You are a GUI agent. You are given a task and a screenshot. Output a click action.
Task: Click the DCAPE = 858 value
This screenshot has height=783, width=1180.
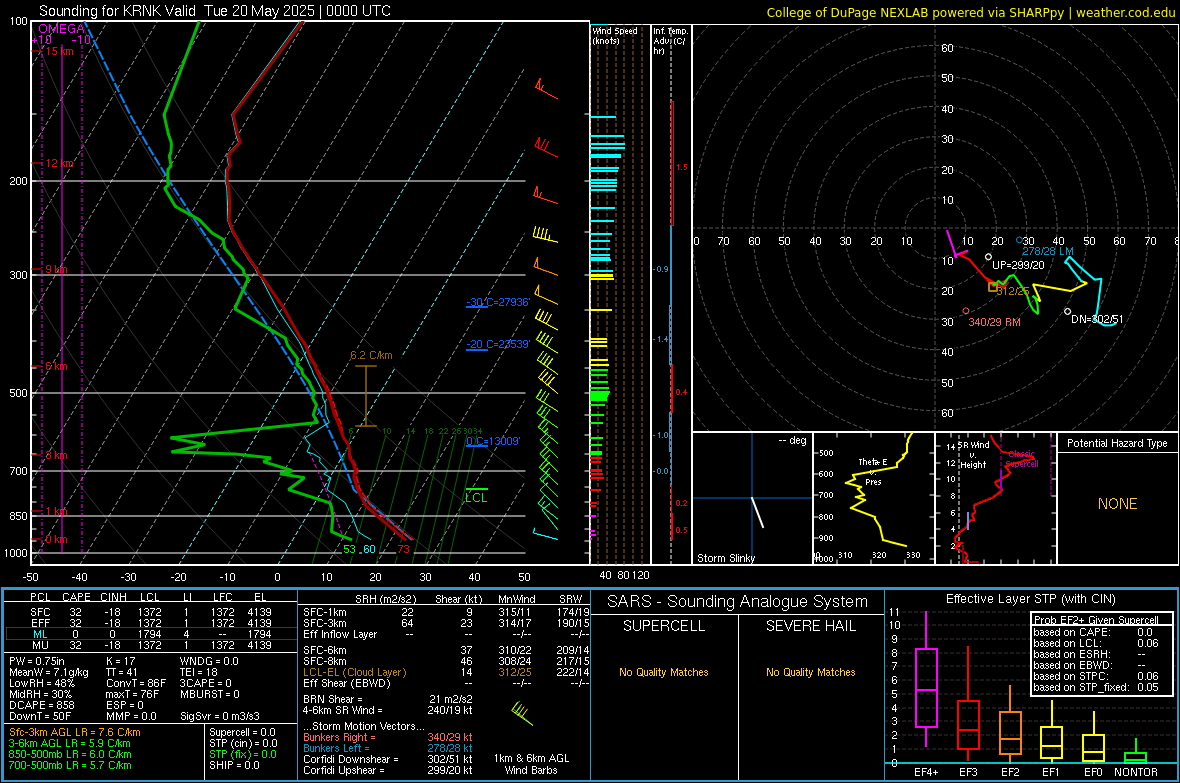click(41, 705)
